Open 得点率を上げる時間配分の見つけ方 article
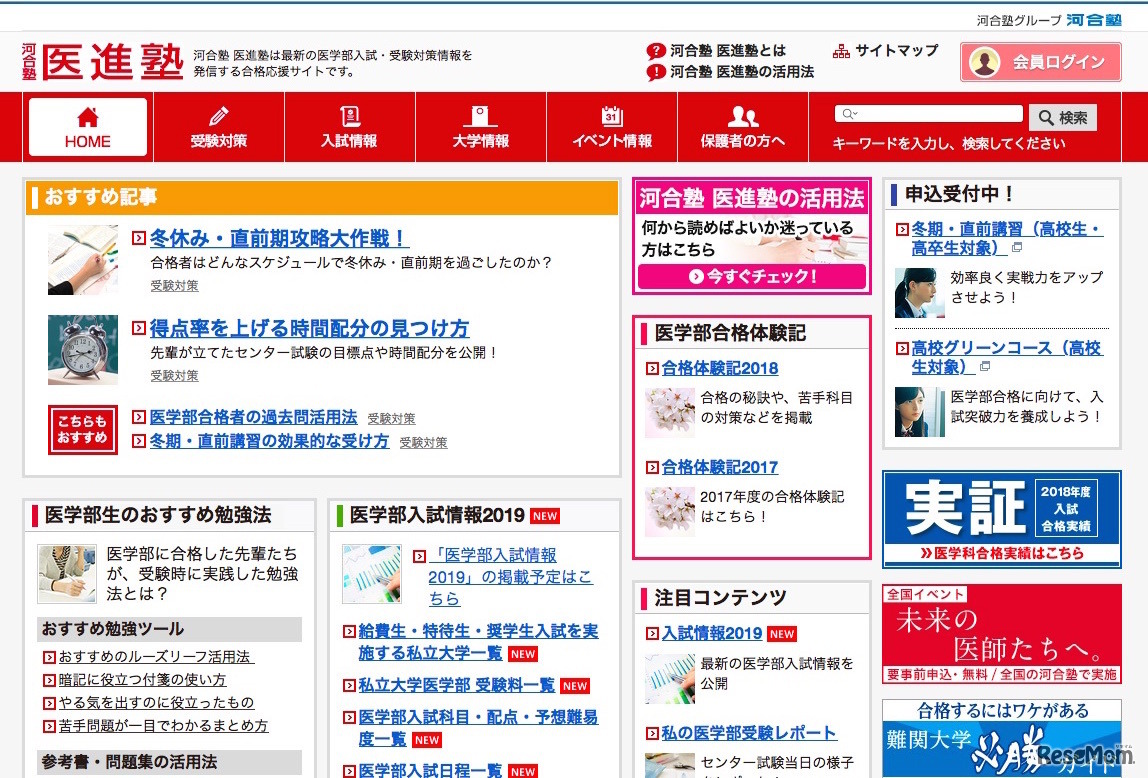Screen dimensions: 1148x778 coord(309,328)
